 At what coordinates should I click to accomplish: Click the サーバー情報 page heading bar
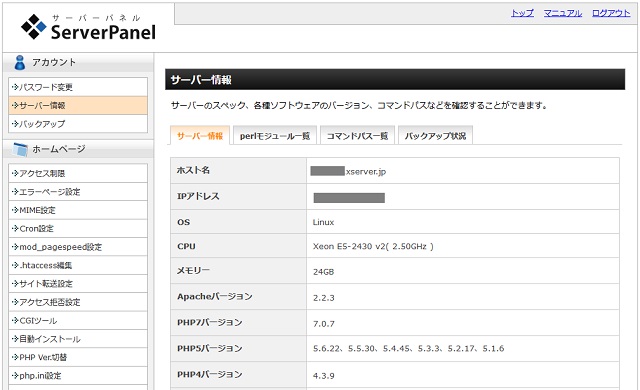(x=395, y=80)
